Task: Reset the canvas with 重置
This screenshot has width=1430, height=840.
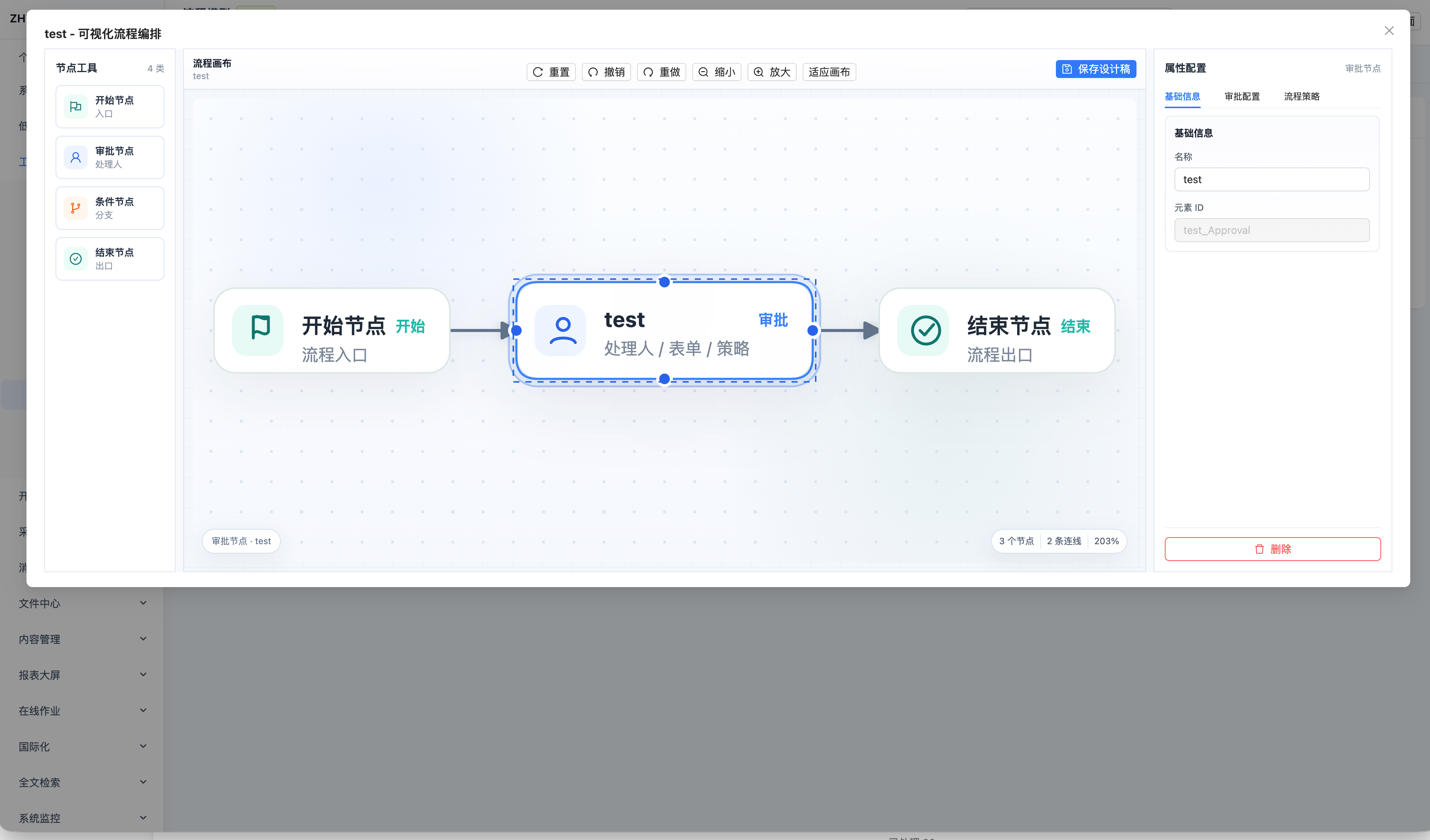Action: coord(551,72)
